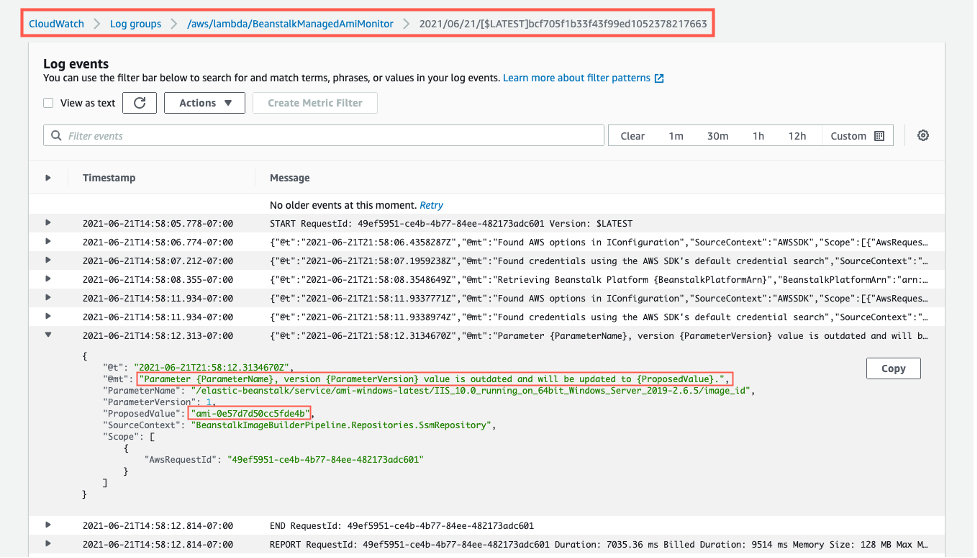Viewport: 977px width, 558px height.
Task: Expand the END RequestId log row
Action: click(48, 525)
